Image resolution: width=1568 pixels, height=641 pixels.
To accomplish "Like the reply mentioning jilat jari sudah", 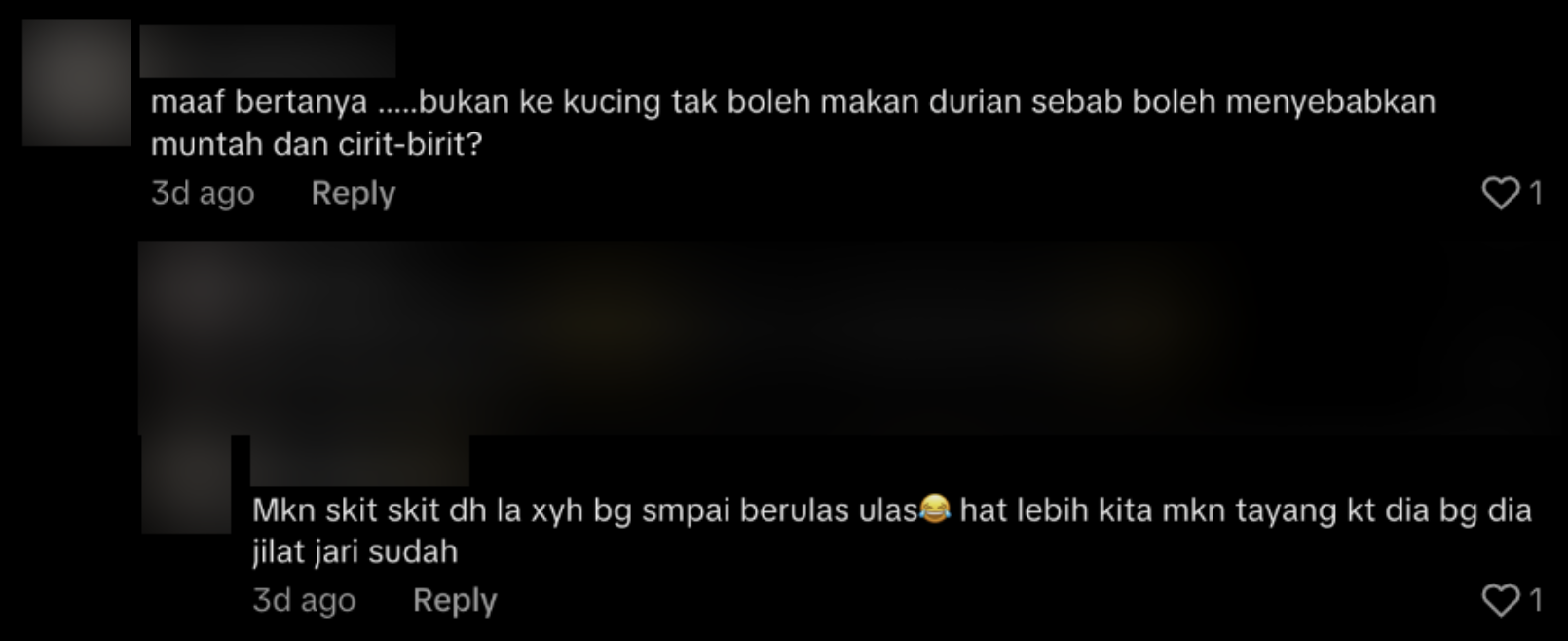I will point(1500,600).
